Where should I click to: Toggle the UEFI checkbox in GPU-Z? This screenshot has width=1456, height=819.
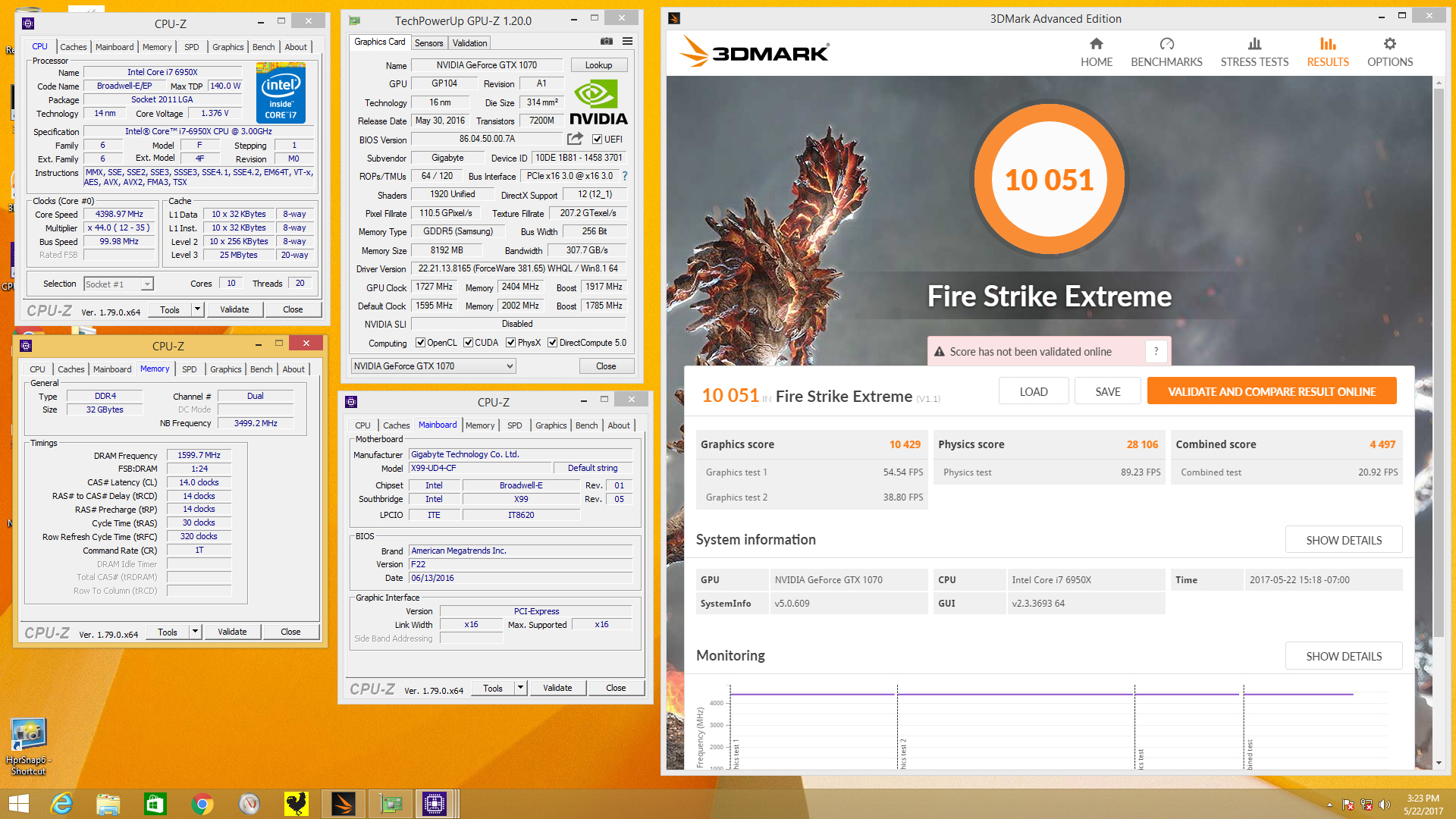(598, 140)
